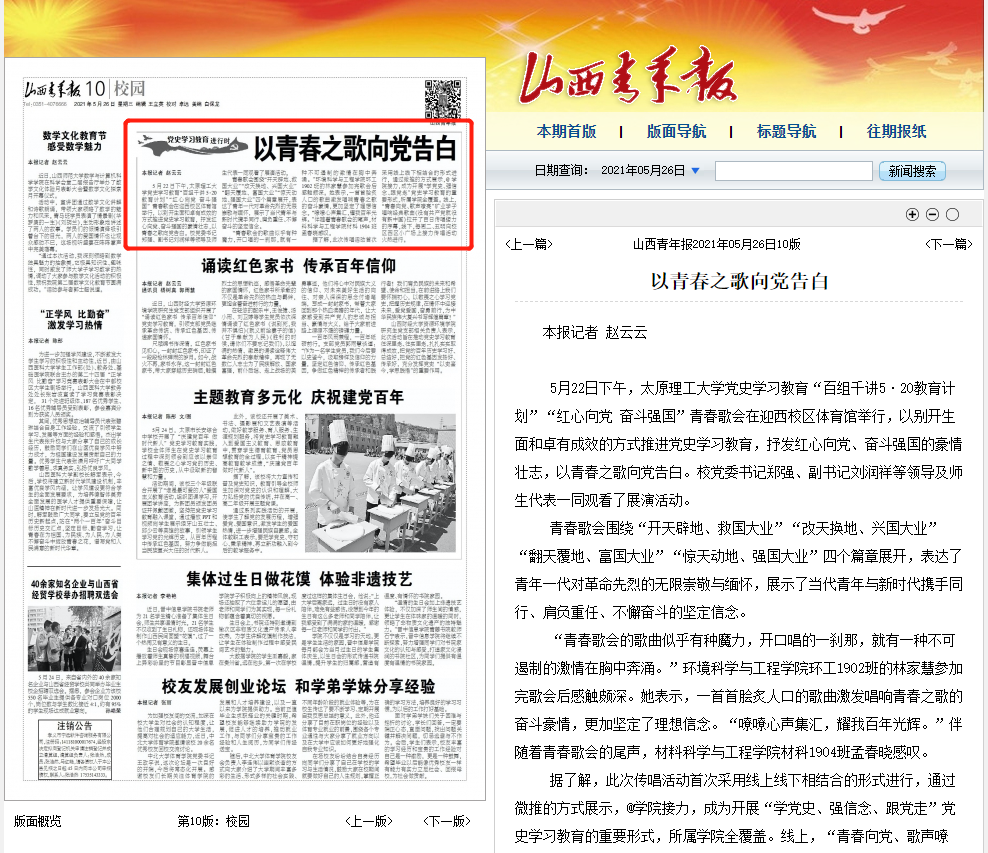Open the 集体过生日做花馍 article on page
This screenshot has height=853, width=988.
pos(299,579)
